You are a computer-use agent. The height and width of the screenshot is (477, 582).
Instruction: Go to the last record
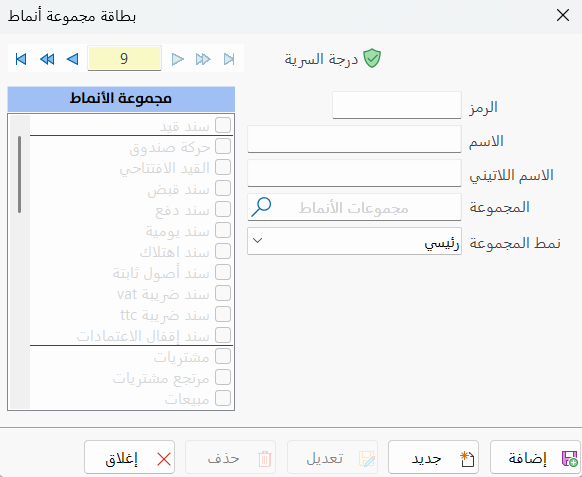tap(229, 59)
